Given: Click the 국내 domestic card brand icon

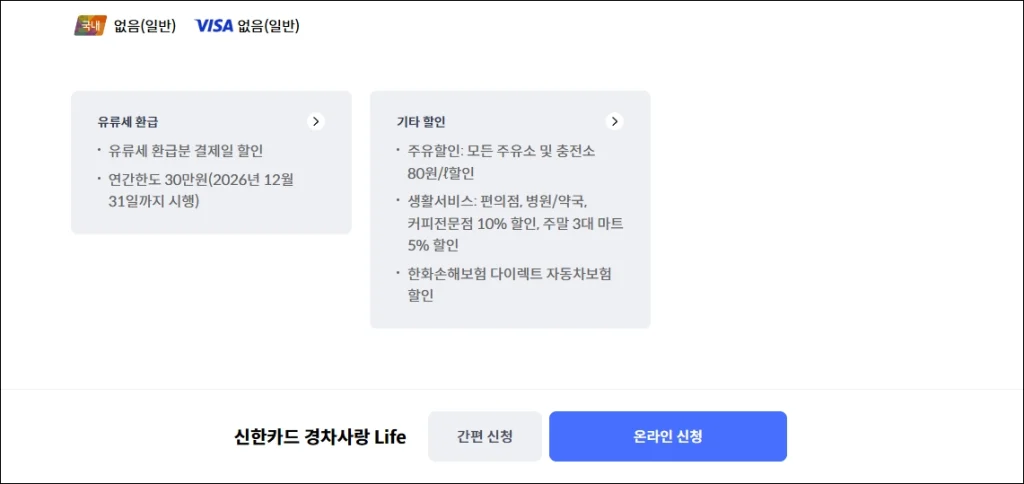Looking at the screenshot, I should tap(90, 26).
